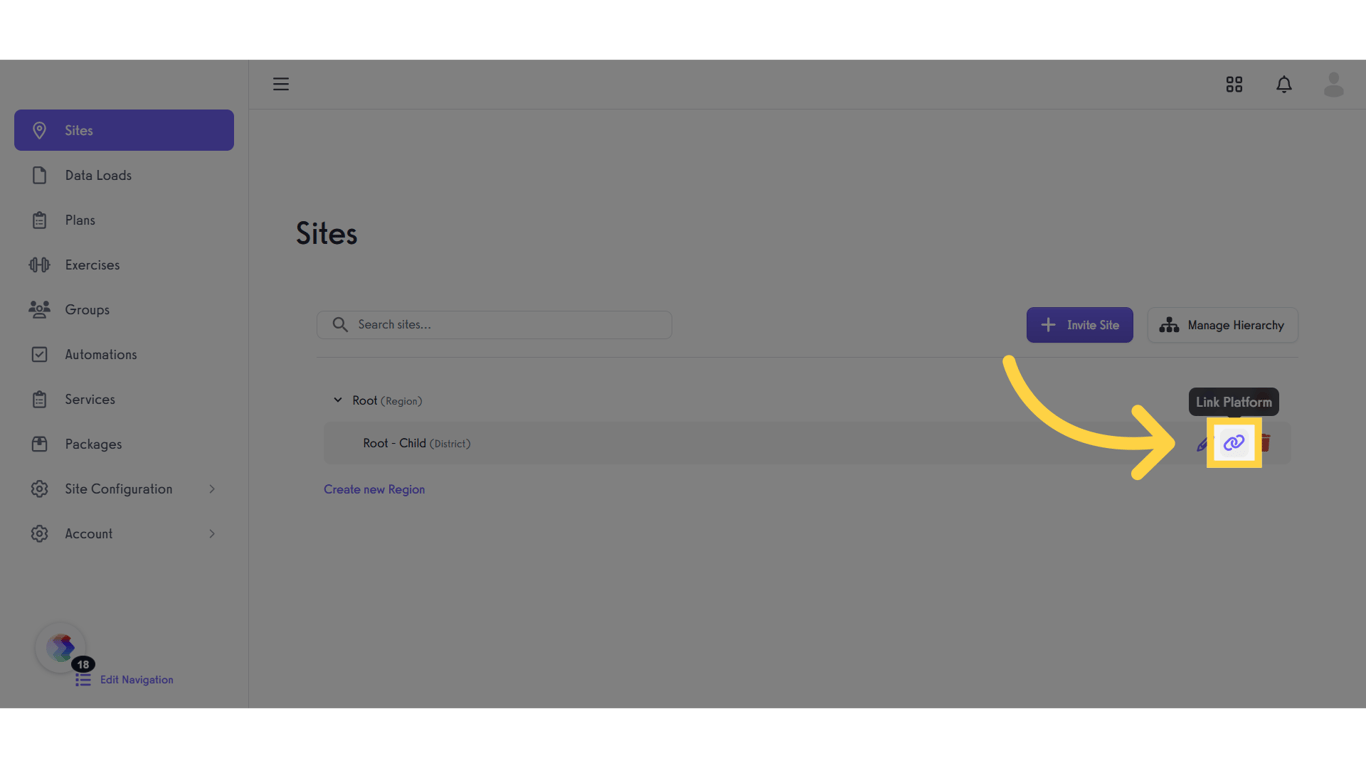This screenshot has height=768, width=1366.
Task: Open the Data Loads section
Action: (x=97, y=175)
